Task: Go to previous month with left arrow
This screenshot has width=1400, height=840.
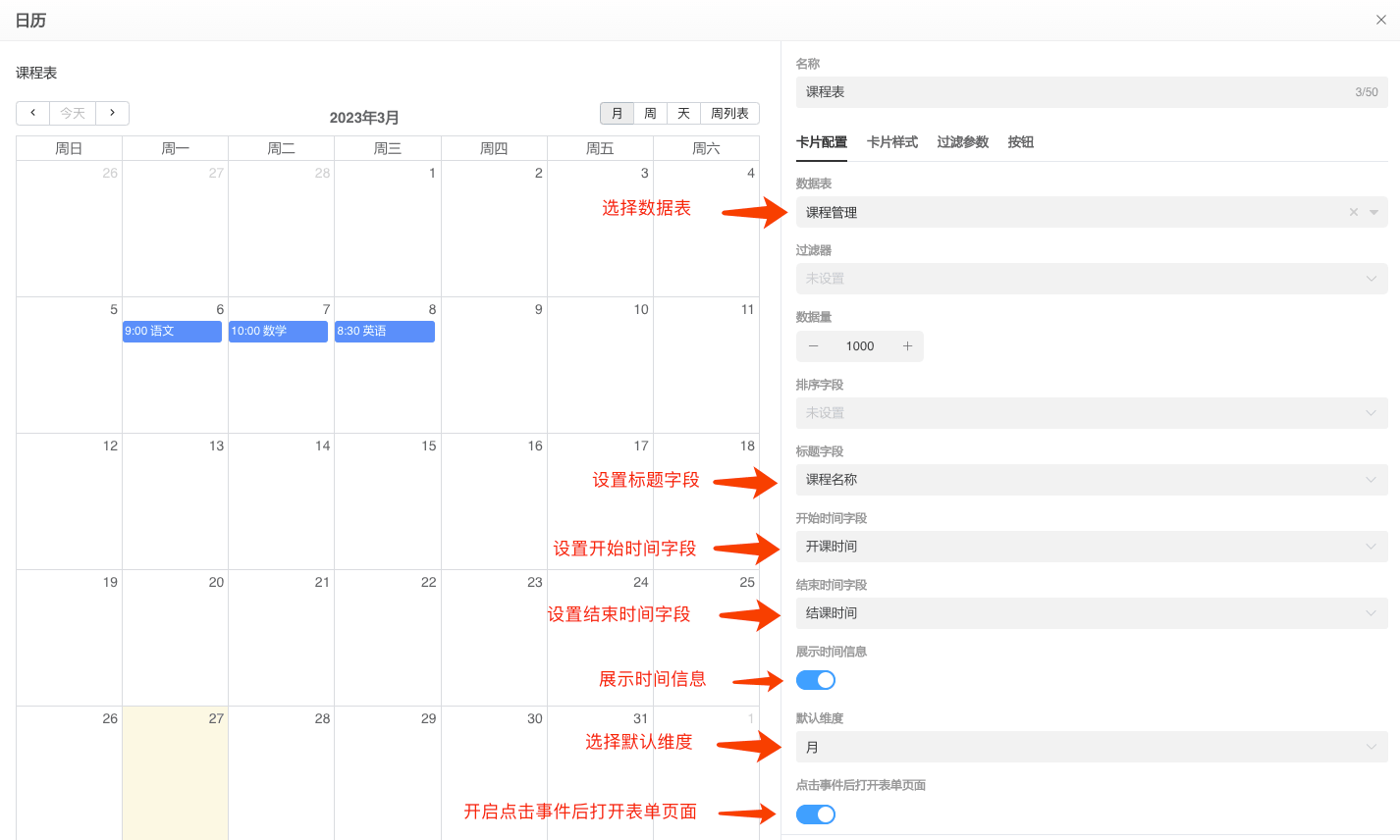Action: (31, 113)
